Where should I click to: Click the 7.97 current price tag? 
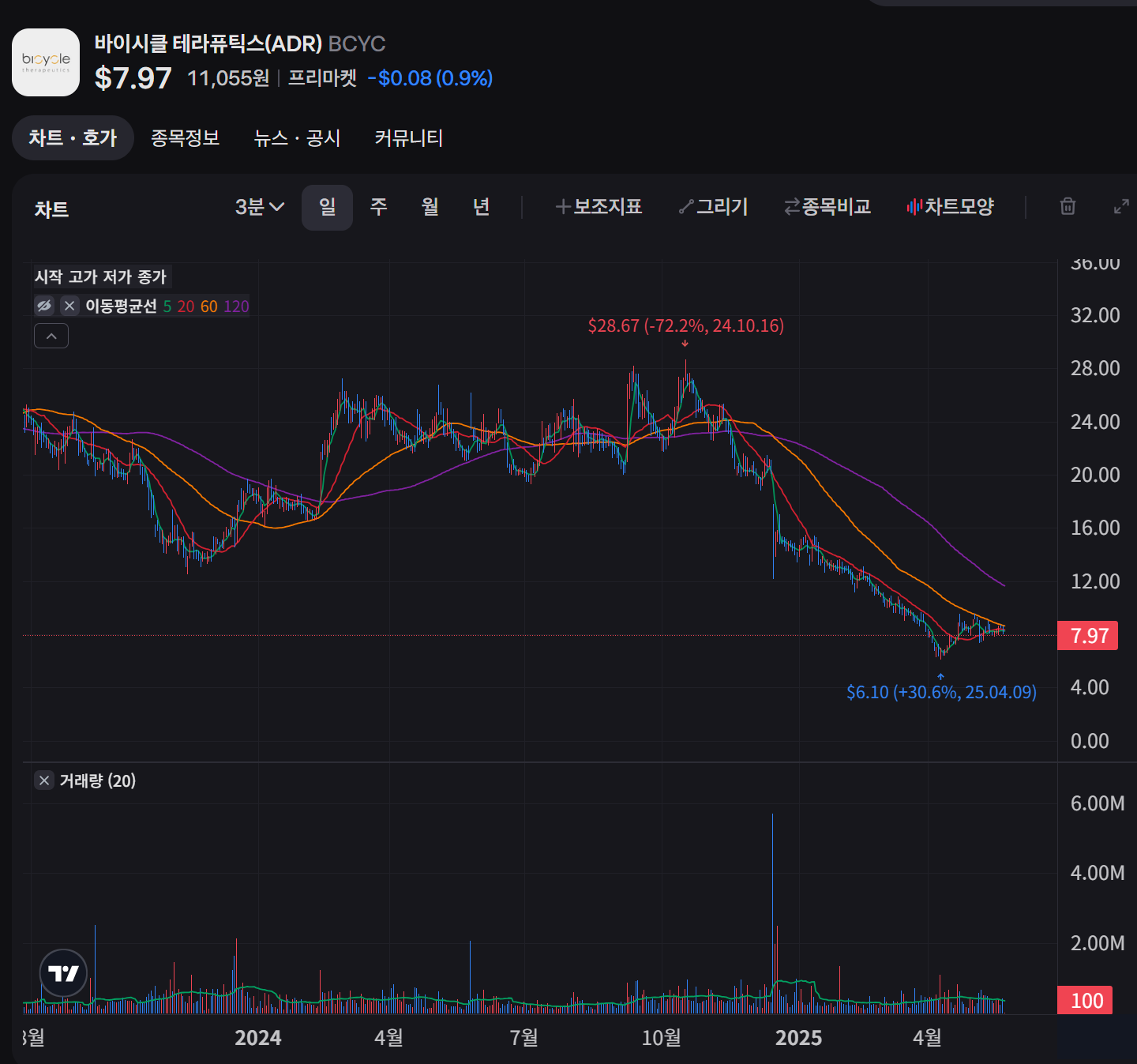[x=1088, y=636]
